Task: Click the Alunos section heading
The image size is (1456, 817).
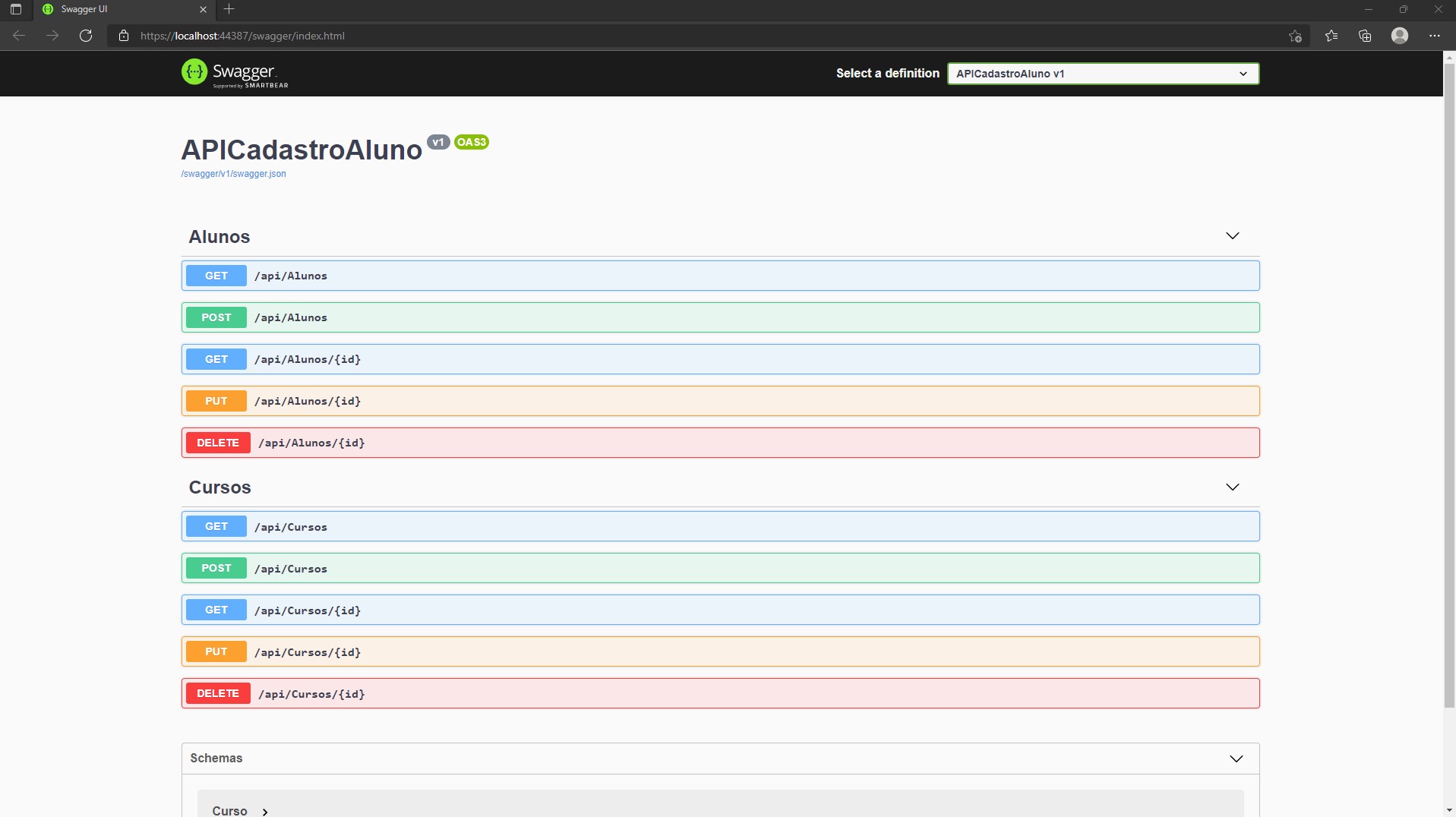Action: [219, 237]
